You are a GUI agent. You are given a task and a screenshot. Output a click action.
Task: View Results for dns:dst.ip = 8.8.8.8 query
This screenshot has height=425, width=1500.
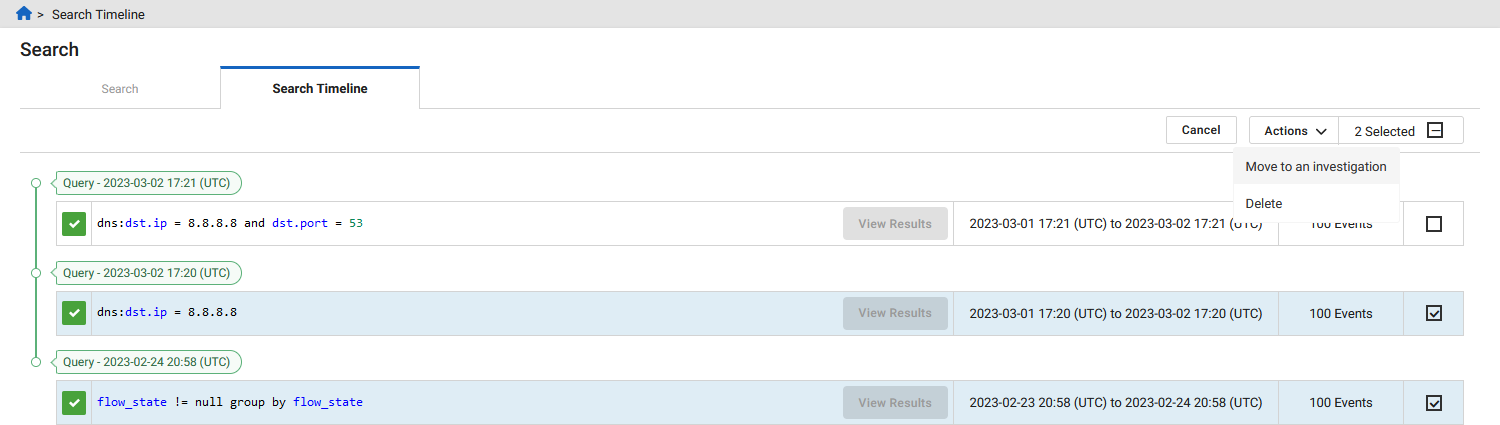click(895, 313)
